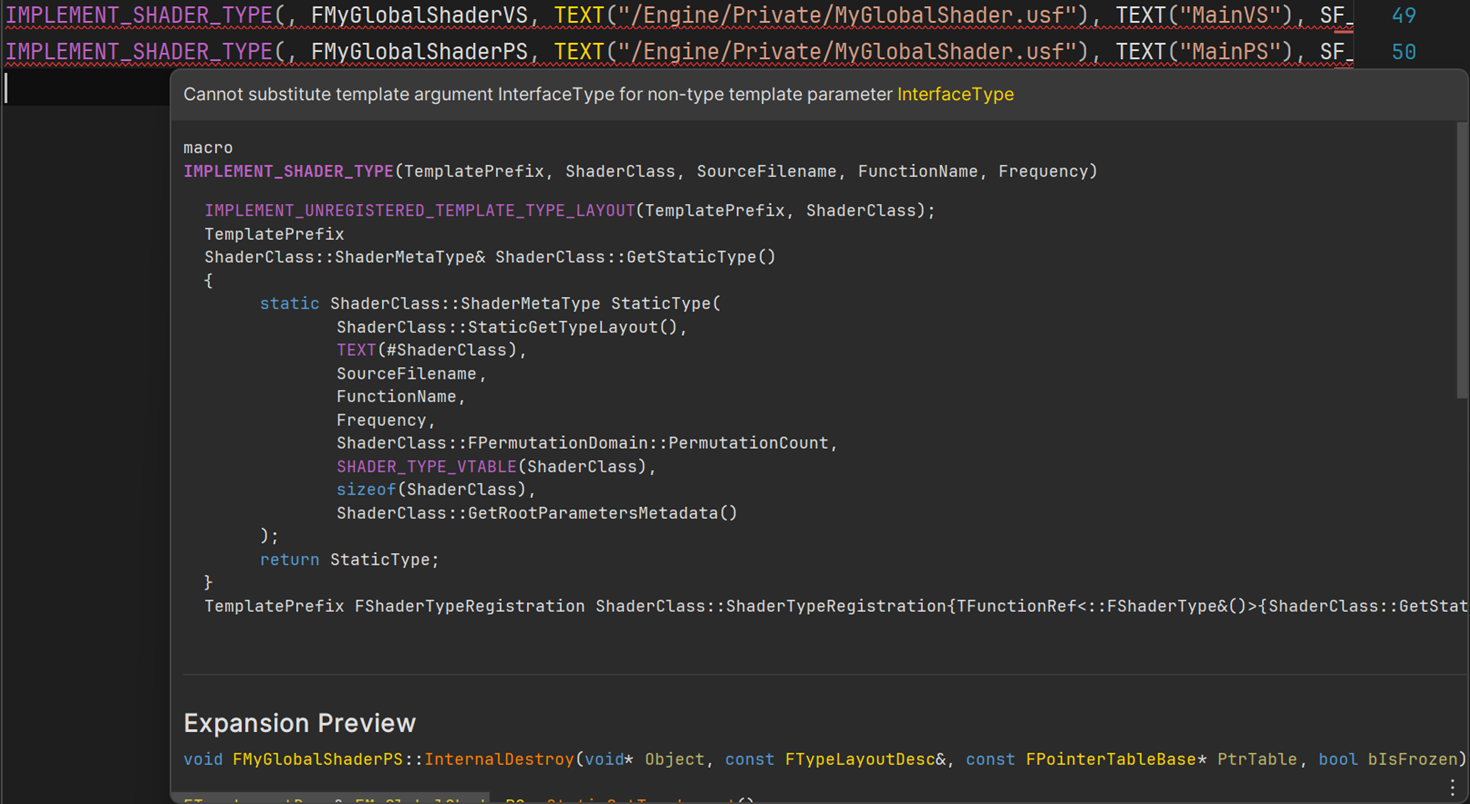Image resolution: width=1470 pixels, height=804 pixels.
Task: Open the tooltip's more options kebab menu
Action: tap(1452, 787)
